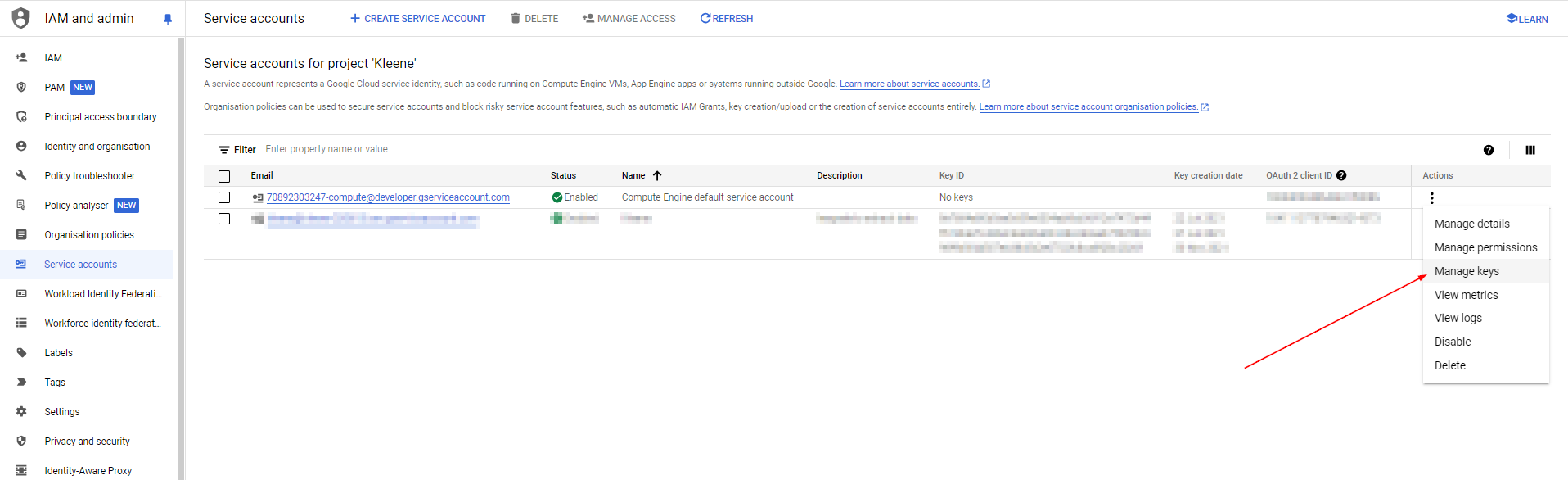Choose View logs from actions menu
Image resolution: width=1568 pixels, height=480 pixels.
[x=1485, y=318]
